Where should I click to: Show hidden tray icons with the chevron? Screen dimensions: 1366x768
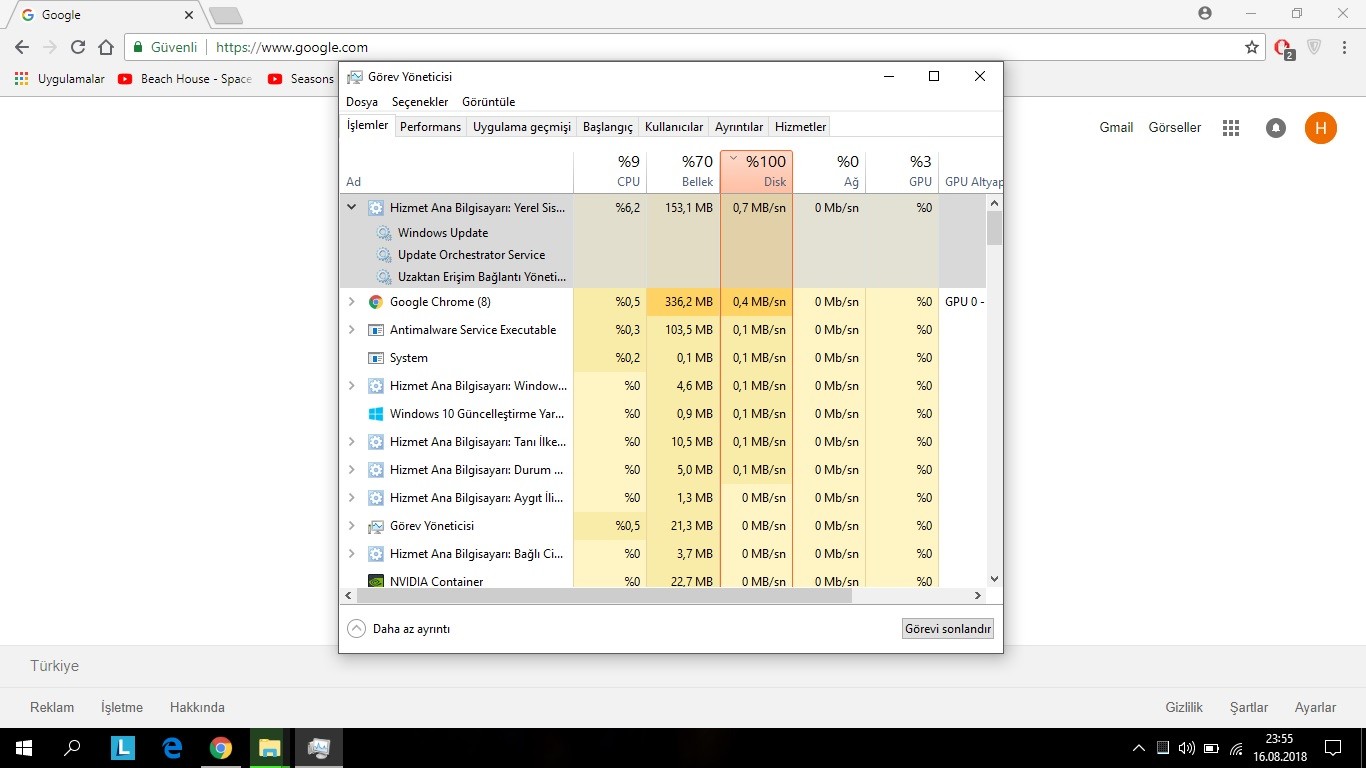tap(1139, 748)
